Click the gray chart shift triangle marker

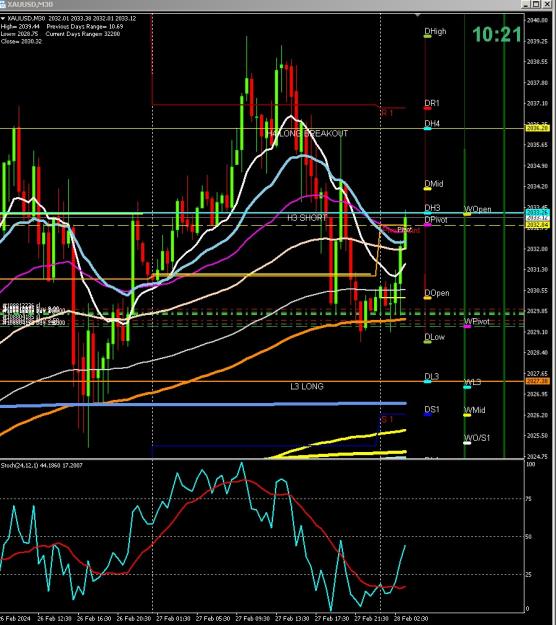pyautogui.click(x=417, y=15)
